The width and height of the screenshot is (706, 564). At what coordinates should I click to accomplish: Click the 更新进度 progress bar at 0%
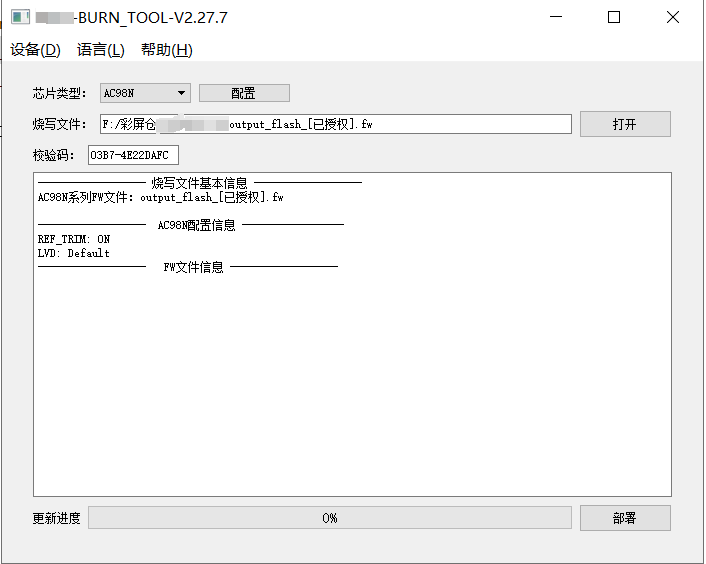(x=330, y=518)
